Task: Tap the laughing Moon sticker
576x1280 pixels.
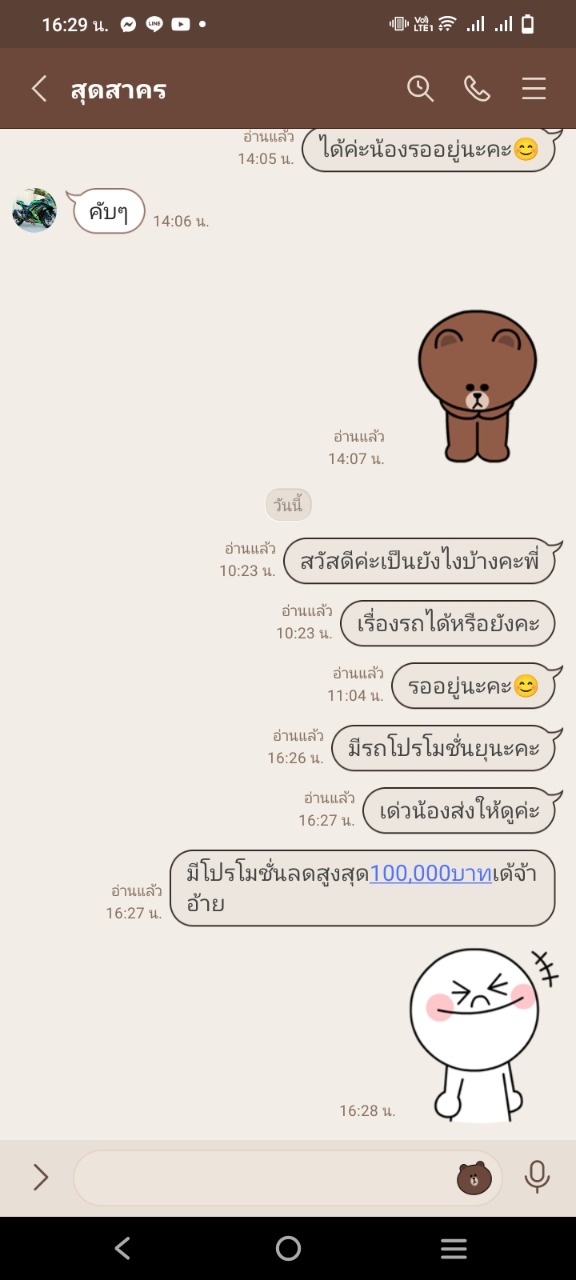Action: (x=480, y=1033)
